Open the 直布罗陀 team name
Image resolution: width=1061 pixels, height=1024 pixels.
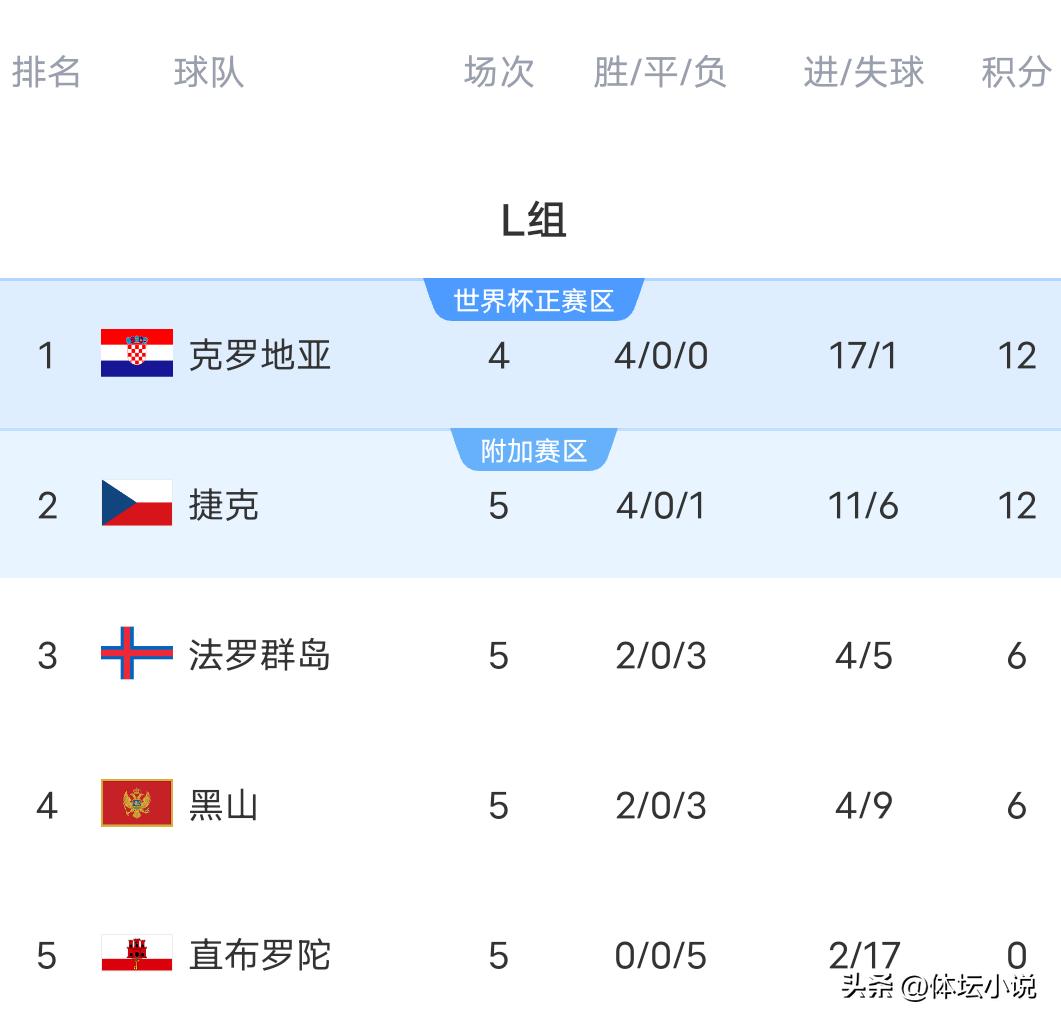tap(260, 955)
